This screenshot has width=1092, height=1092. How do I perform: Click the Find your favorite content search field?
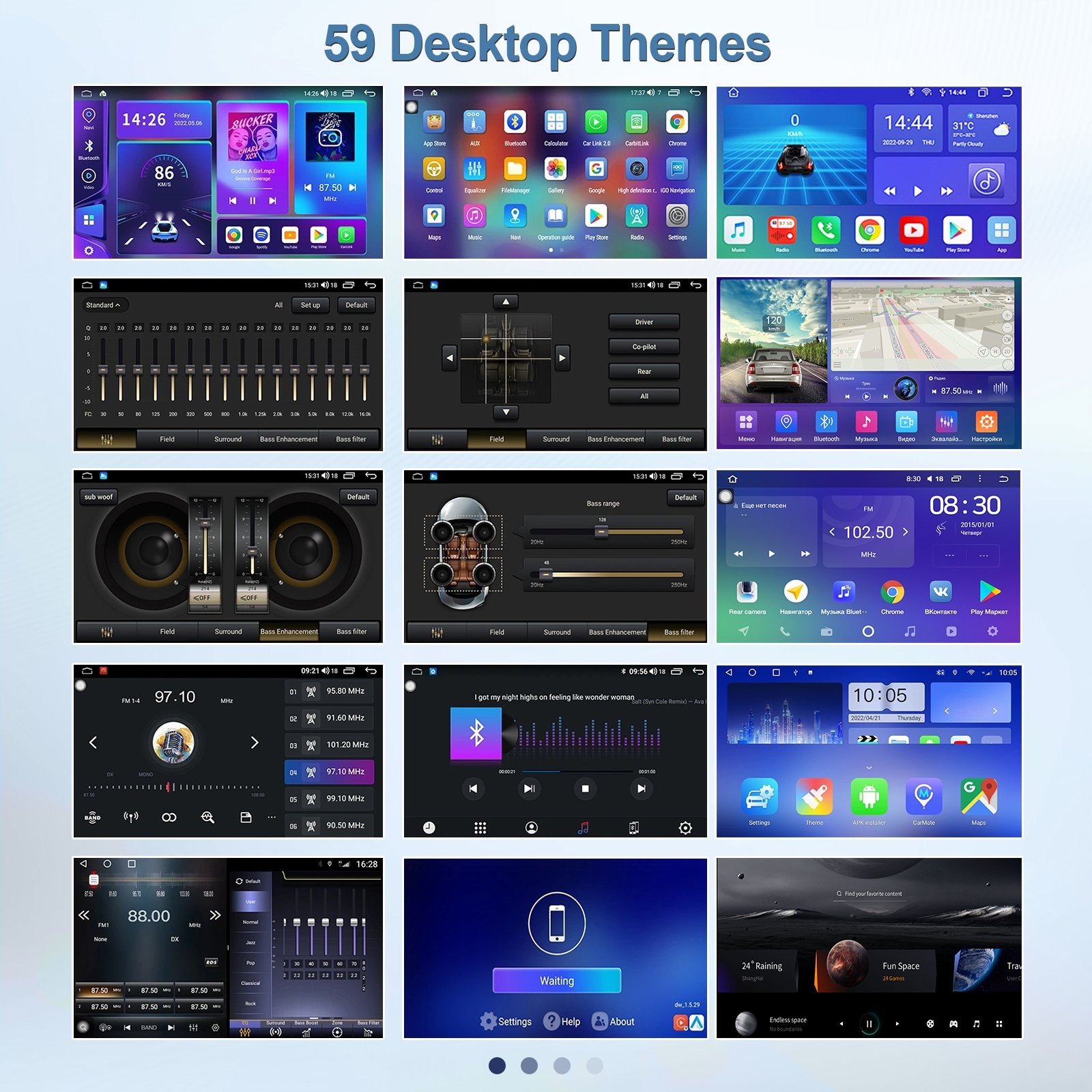[869, 894]
